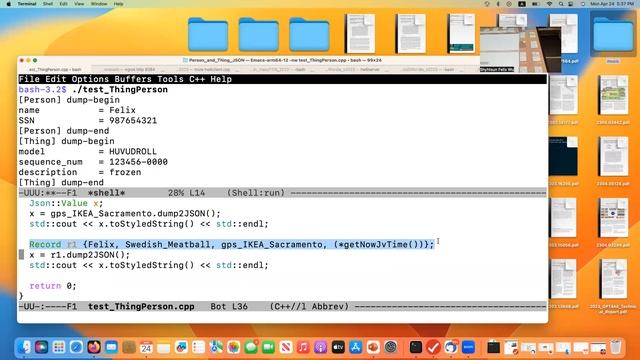Open the Window menu
The image size is (640, 360).
99,4
